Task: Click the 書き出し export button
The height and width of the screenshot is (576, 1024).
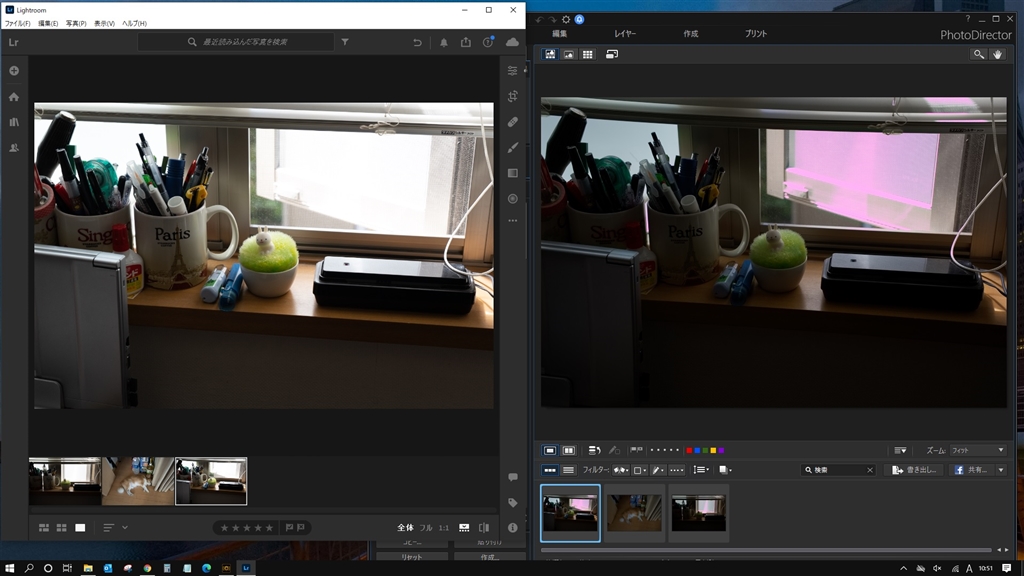Action: pyautogui.click(x=914, y=470)
